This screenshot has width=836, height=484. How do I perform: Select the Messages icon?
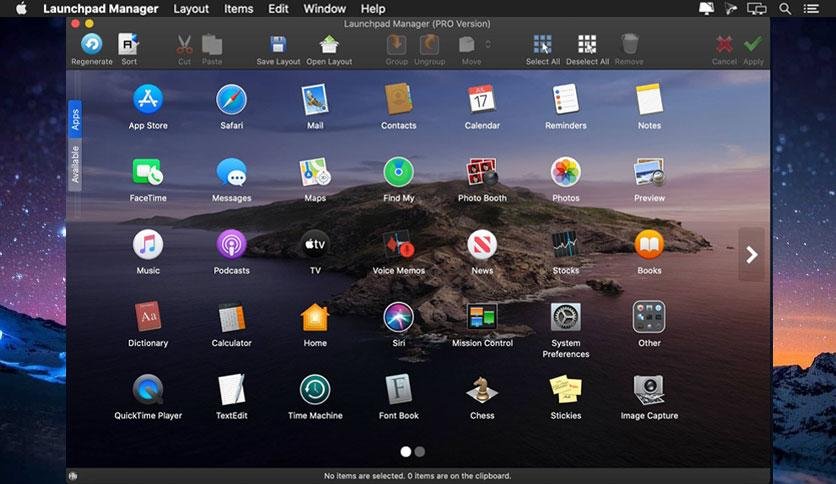[231, 172]
